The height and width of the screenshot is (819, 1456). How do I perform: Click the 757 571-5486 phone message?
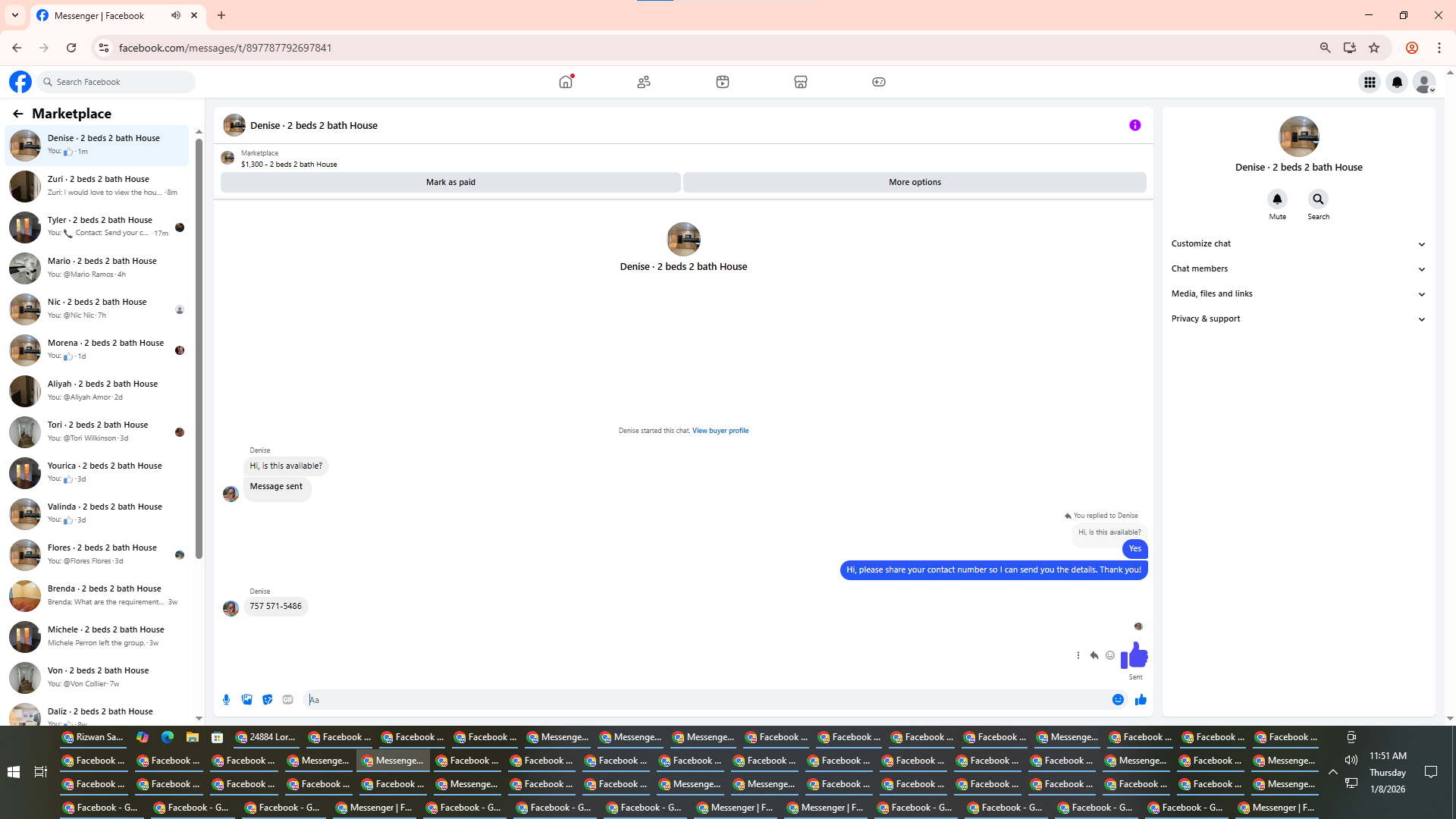275,607
